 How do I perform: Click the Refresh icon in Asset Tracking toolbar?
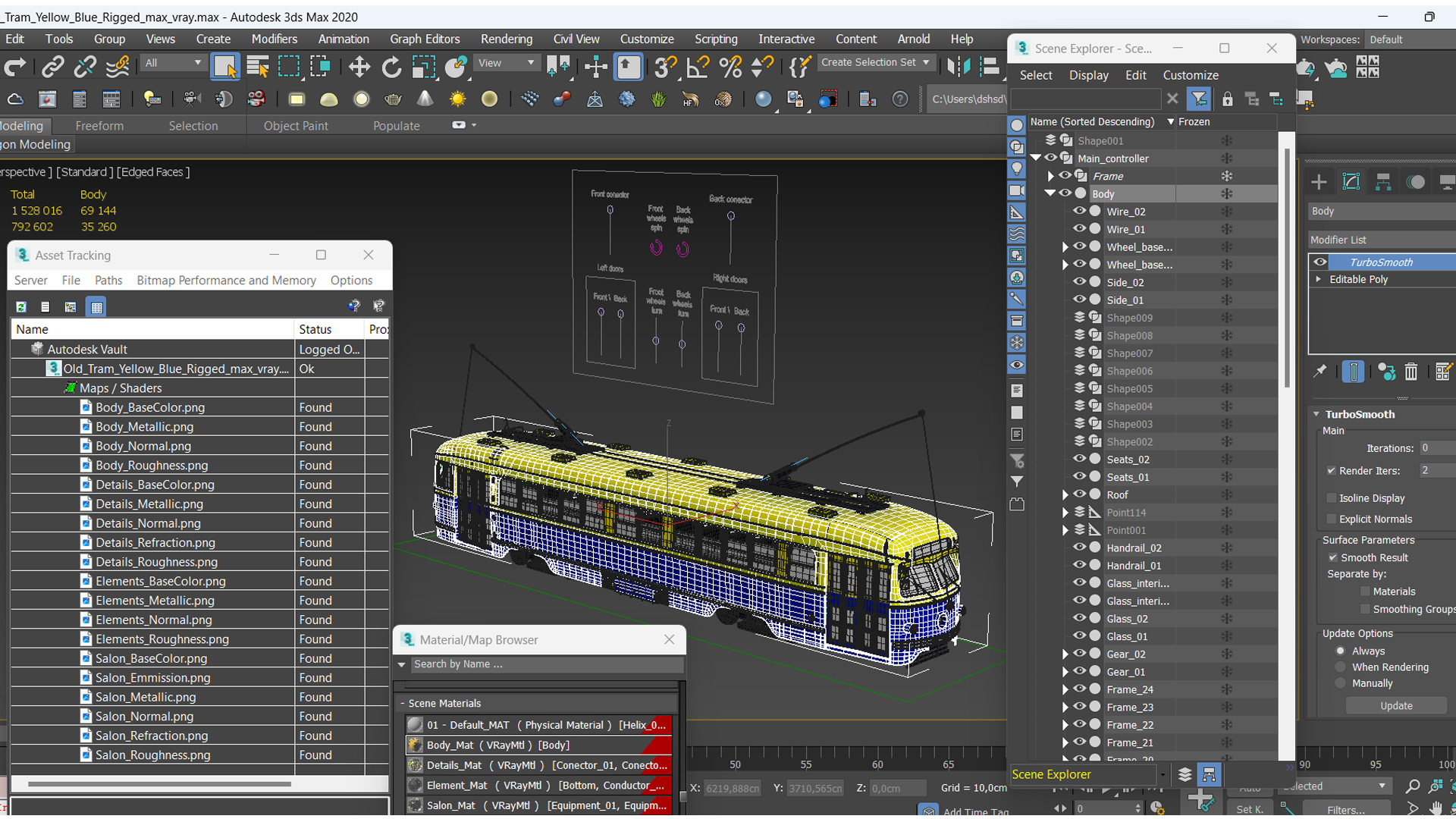coord(21,307)
